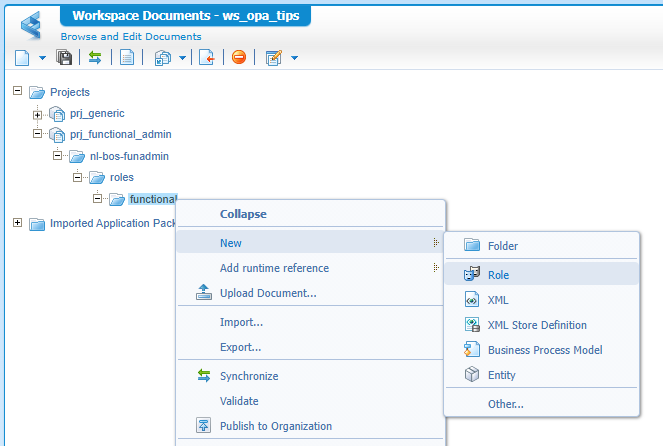Choose Business Process Model in submenu
The height and width of the screenshot is (446, 663).
pyautogui.click(x=544, y=350)
